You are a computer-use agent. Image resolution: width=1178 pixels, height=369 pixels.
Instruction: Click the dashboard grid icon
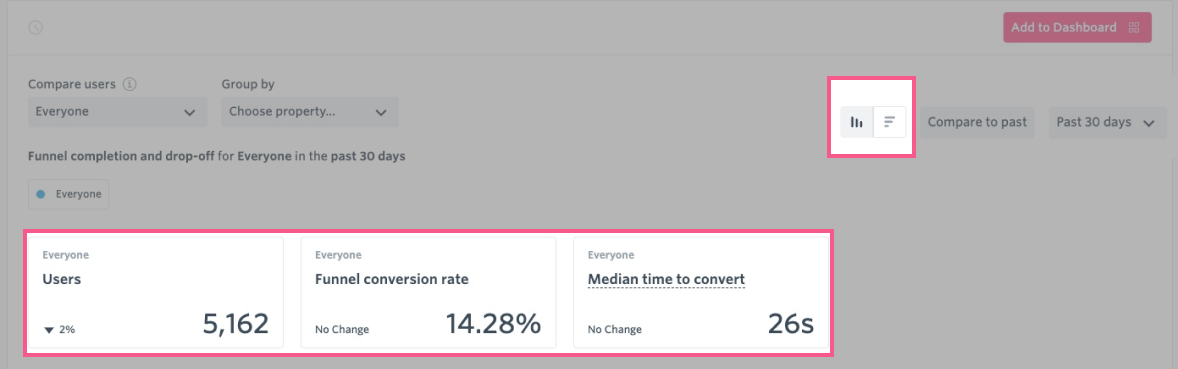1134,28
